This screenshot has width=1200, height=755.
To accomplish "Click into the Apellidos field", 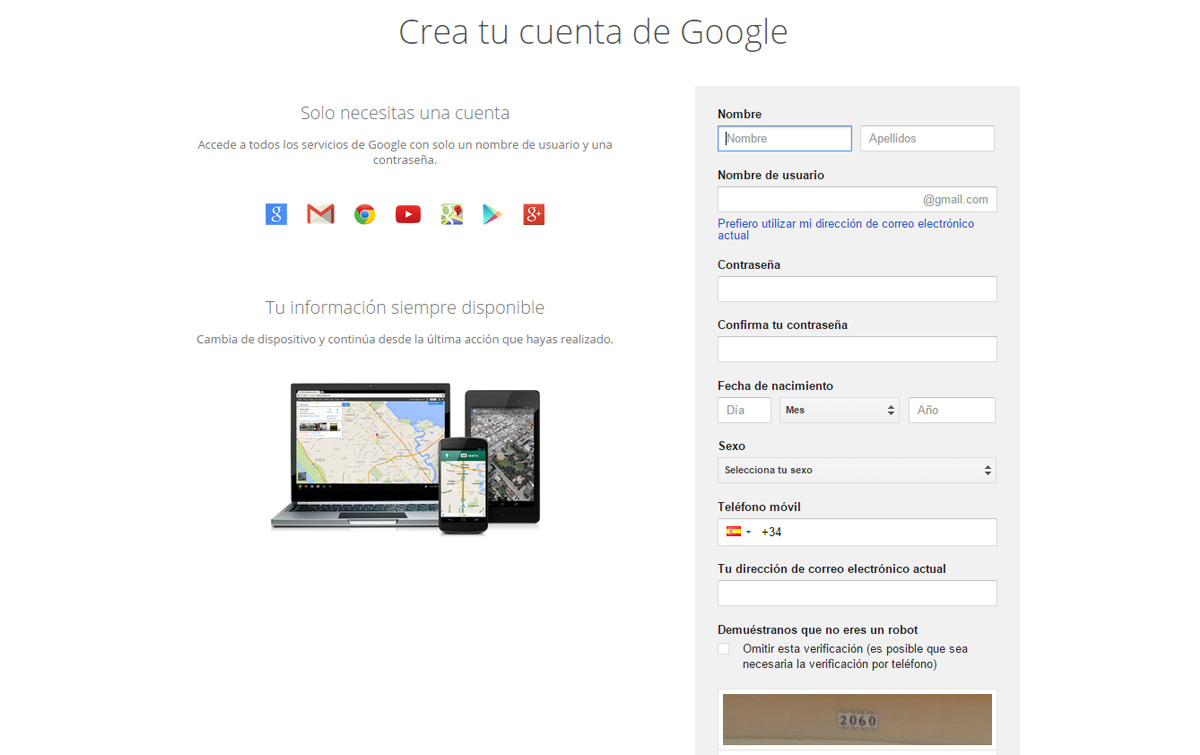I will pyautogui.click(x=928, y=138).
